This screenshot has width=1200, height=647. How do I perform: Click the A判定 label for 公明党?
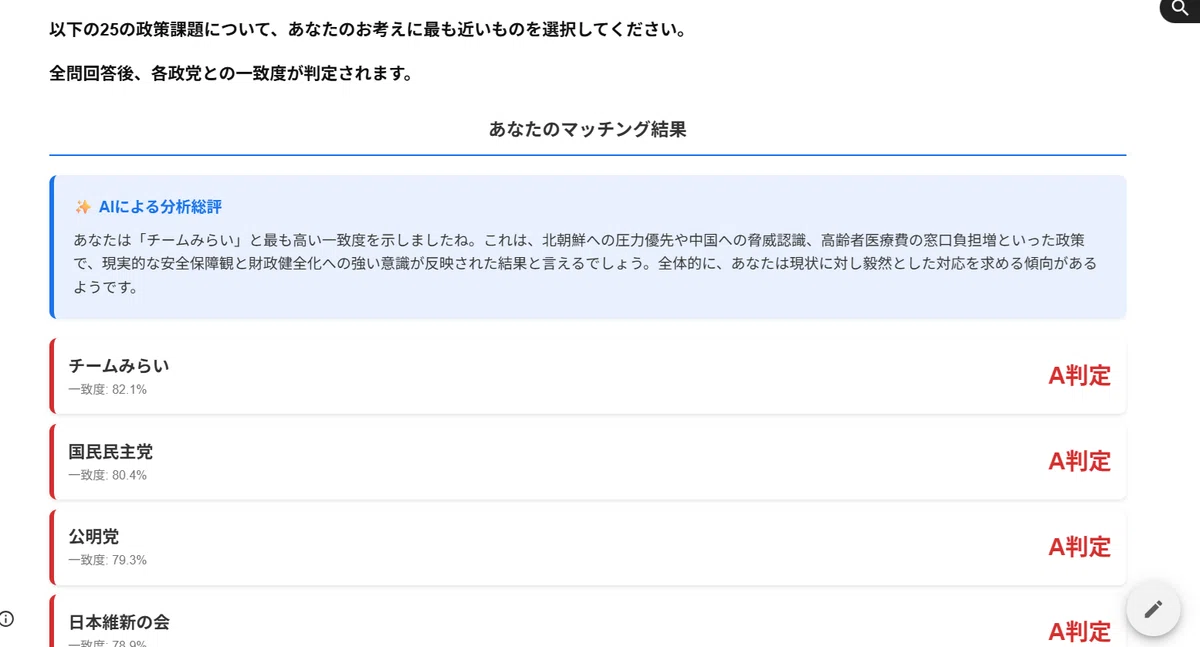[1079, 547]
